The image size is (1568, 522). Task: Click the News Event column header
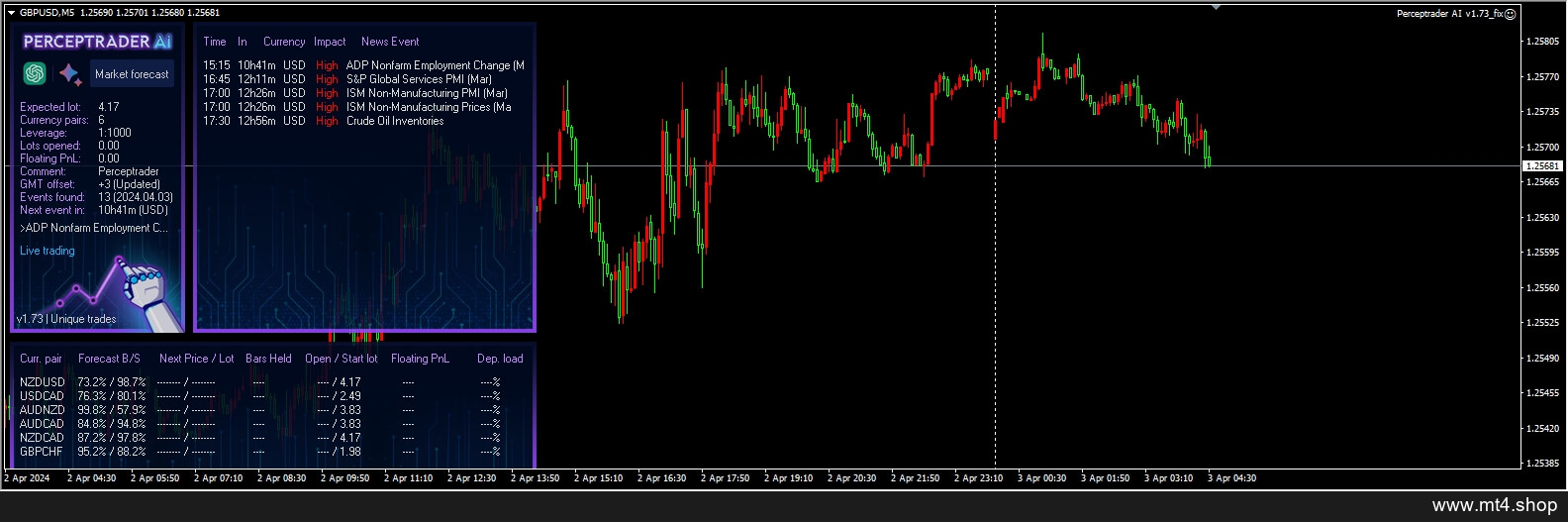tap(390, 42)
